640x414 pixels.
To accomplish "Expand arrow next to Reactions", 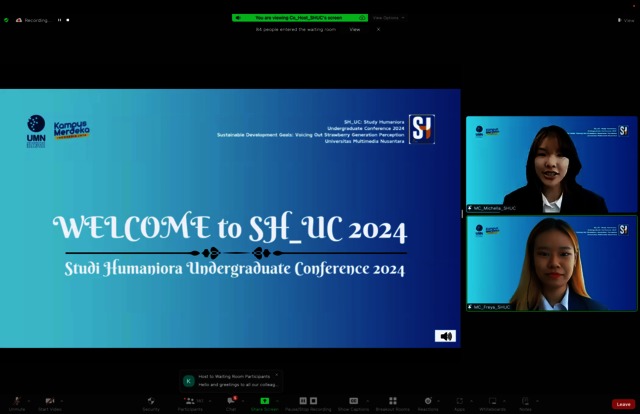I will tap(438, 401).
